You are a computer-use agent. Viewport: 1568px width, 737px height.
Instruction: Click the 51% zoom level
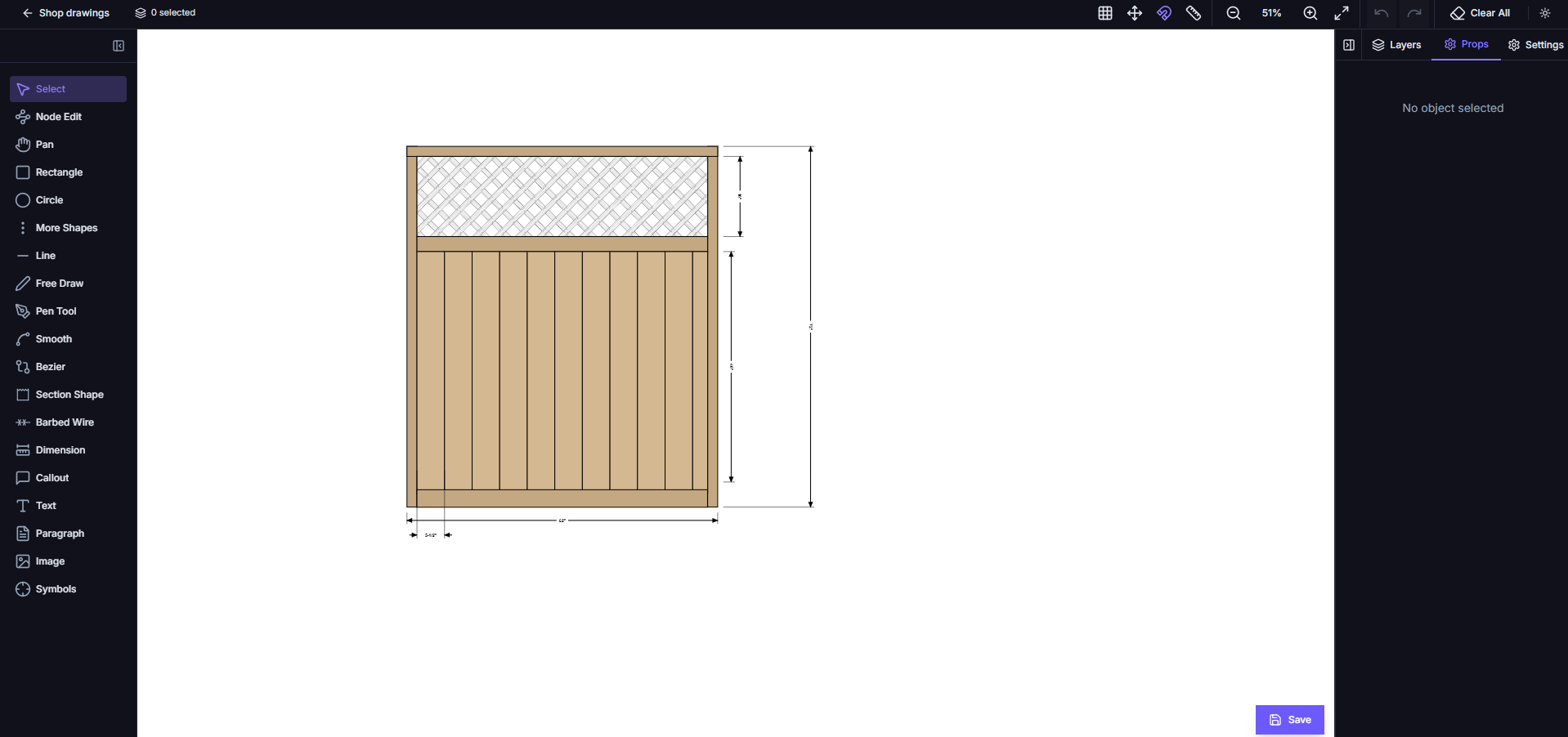pyautogui.click(x=1271, y=13)
